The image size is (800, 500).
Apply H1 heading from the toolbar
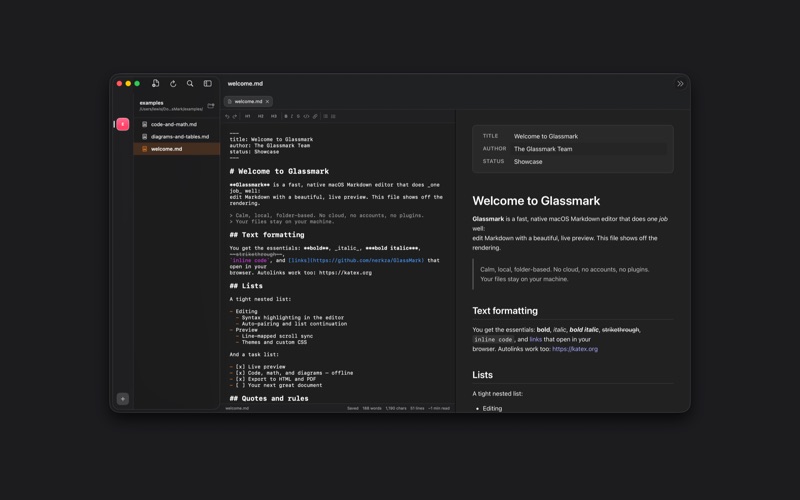pyautogui.click(x=247, y=116)
